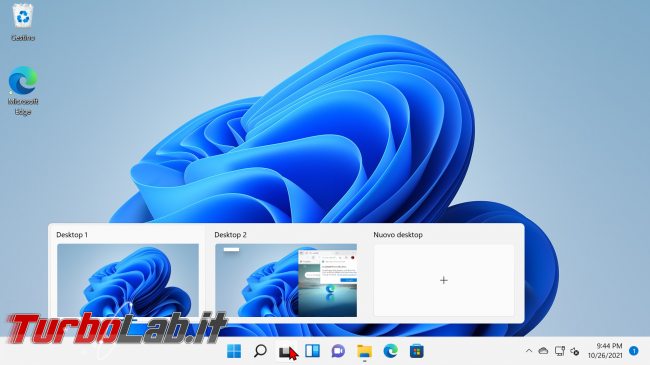Launch Microsoft Edge from taskbar
This screenshot has width=650, height=365.
[x=390, y=351]
